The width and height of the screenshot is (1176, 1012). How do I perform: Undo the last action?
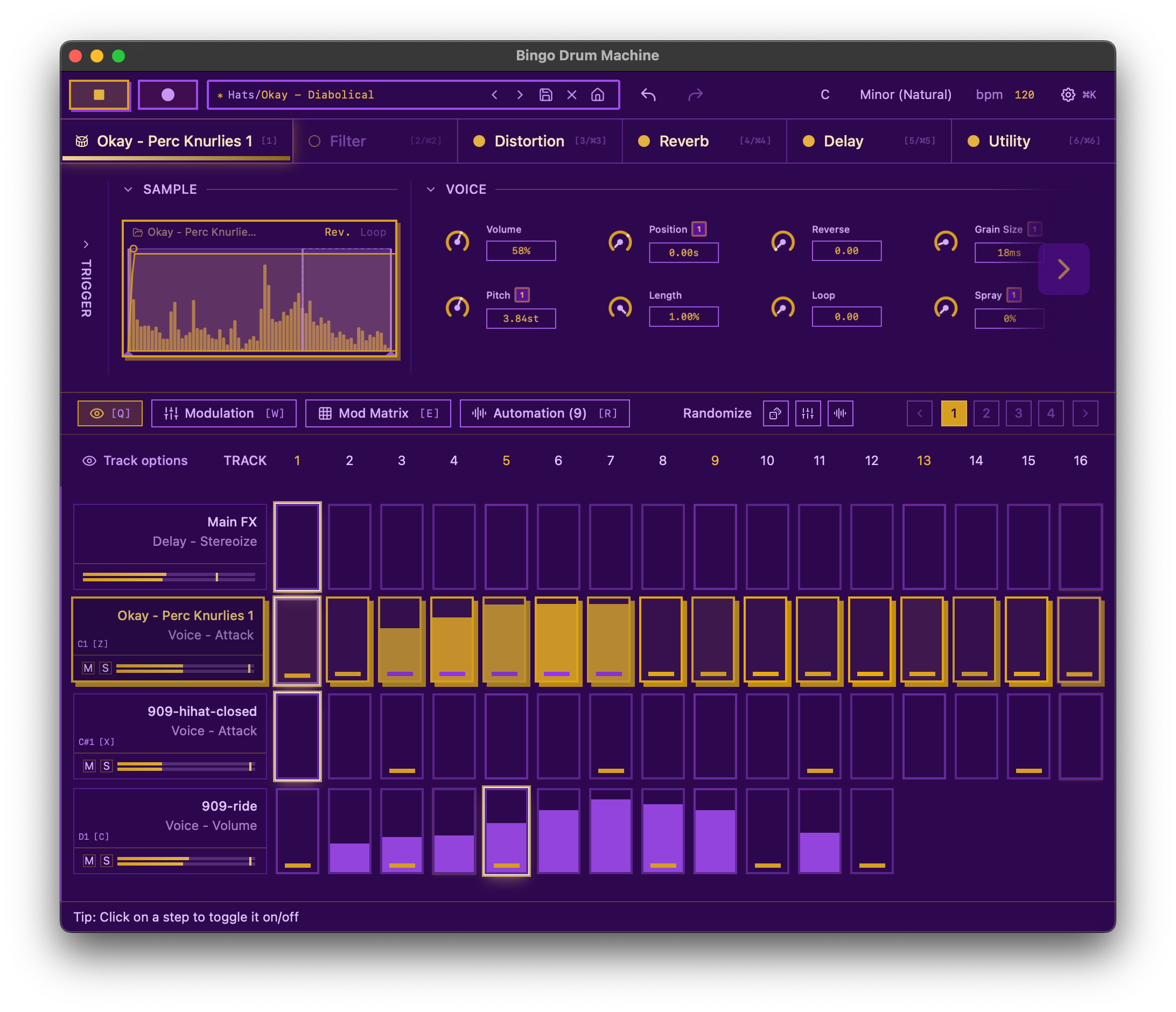648,95
